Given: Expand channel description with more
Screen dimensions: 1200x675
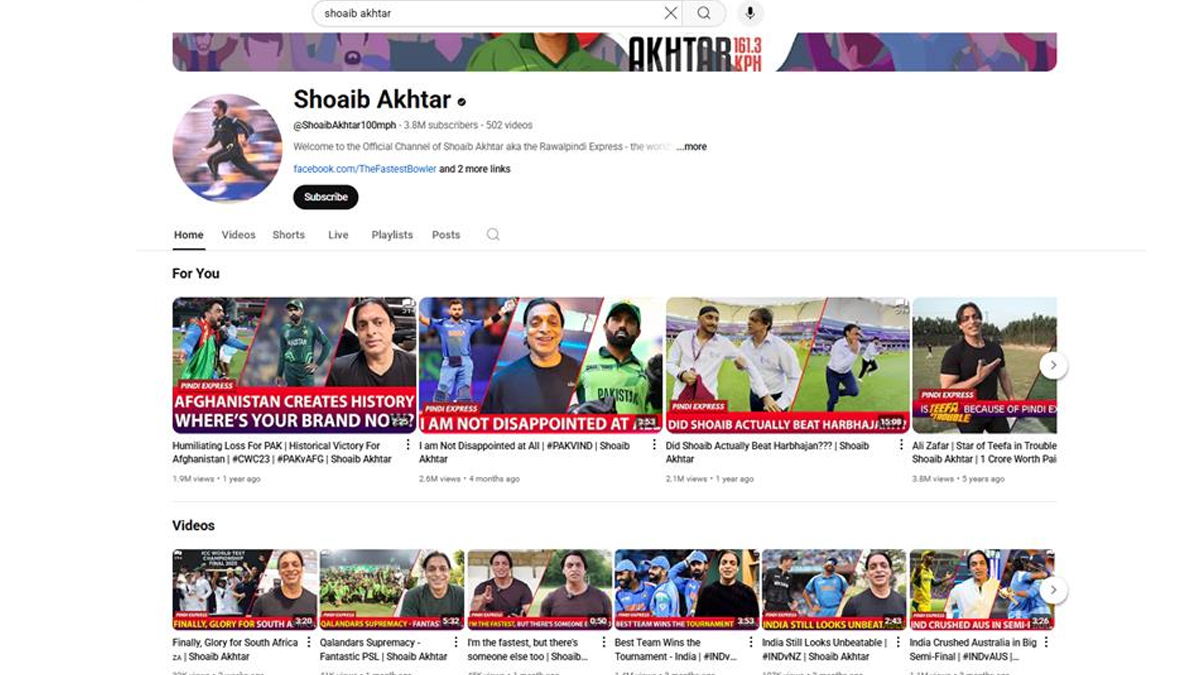Looking at the screenshot, I should coord(691,147).
